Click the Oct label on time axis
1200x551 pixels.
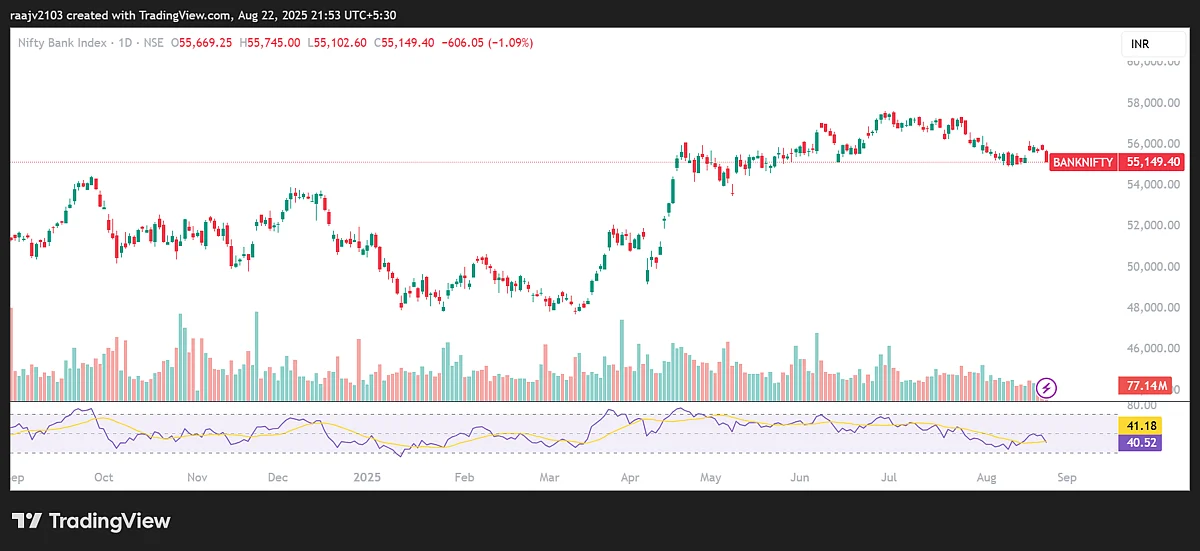coord(103,479)
